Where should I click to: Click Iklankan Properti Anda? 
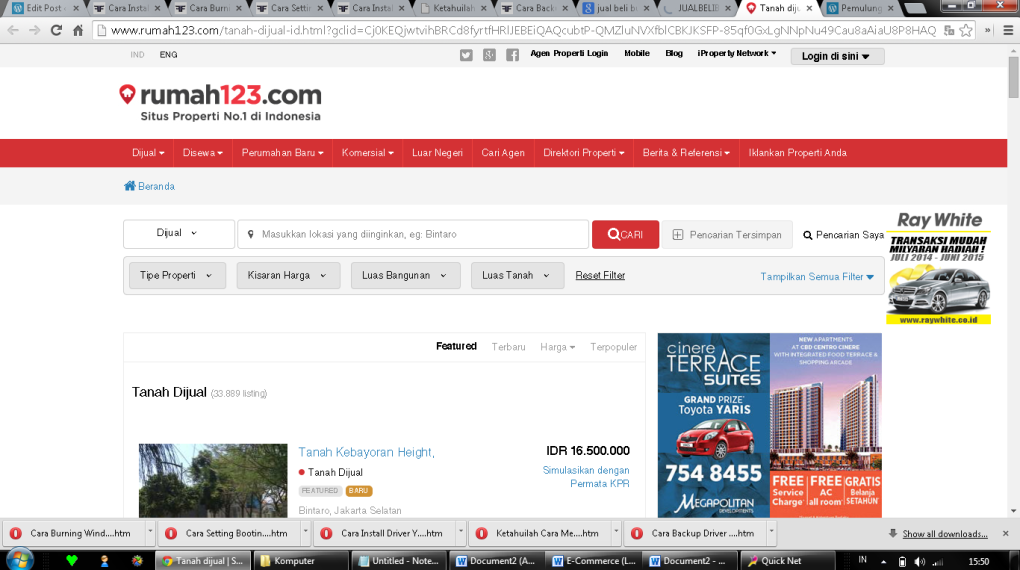pos(798,153)
